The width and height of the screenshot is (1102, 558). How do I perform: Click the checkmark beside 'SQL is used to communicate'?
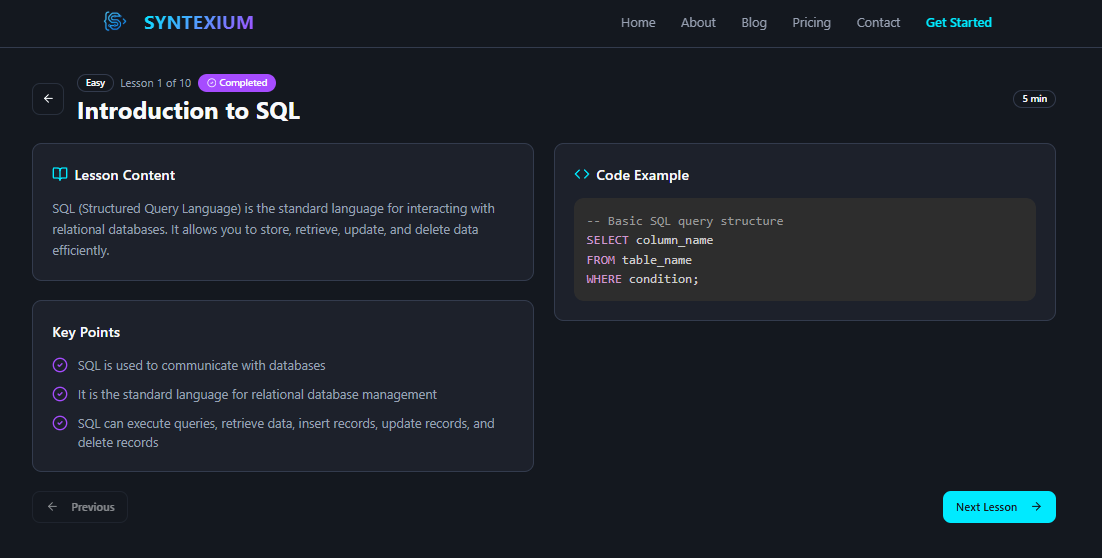[60, 365]
